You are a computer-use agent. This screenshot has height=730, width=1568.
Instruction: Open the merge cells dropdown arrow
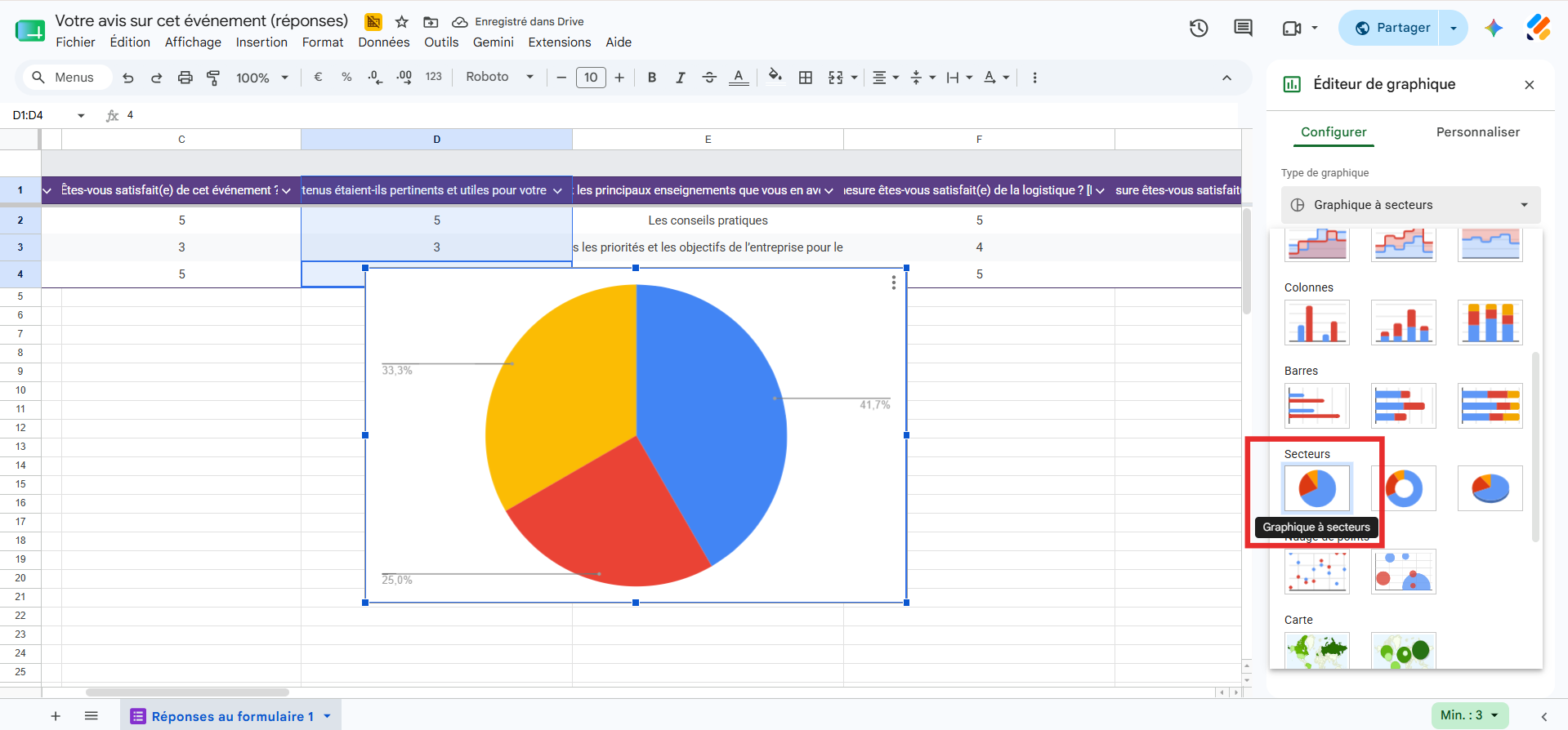click(855, 78)
